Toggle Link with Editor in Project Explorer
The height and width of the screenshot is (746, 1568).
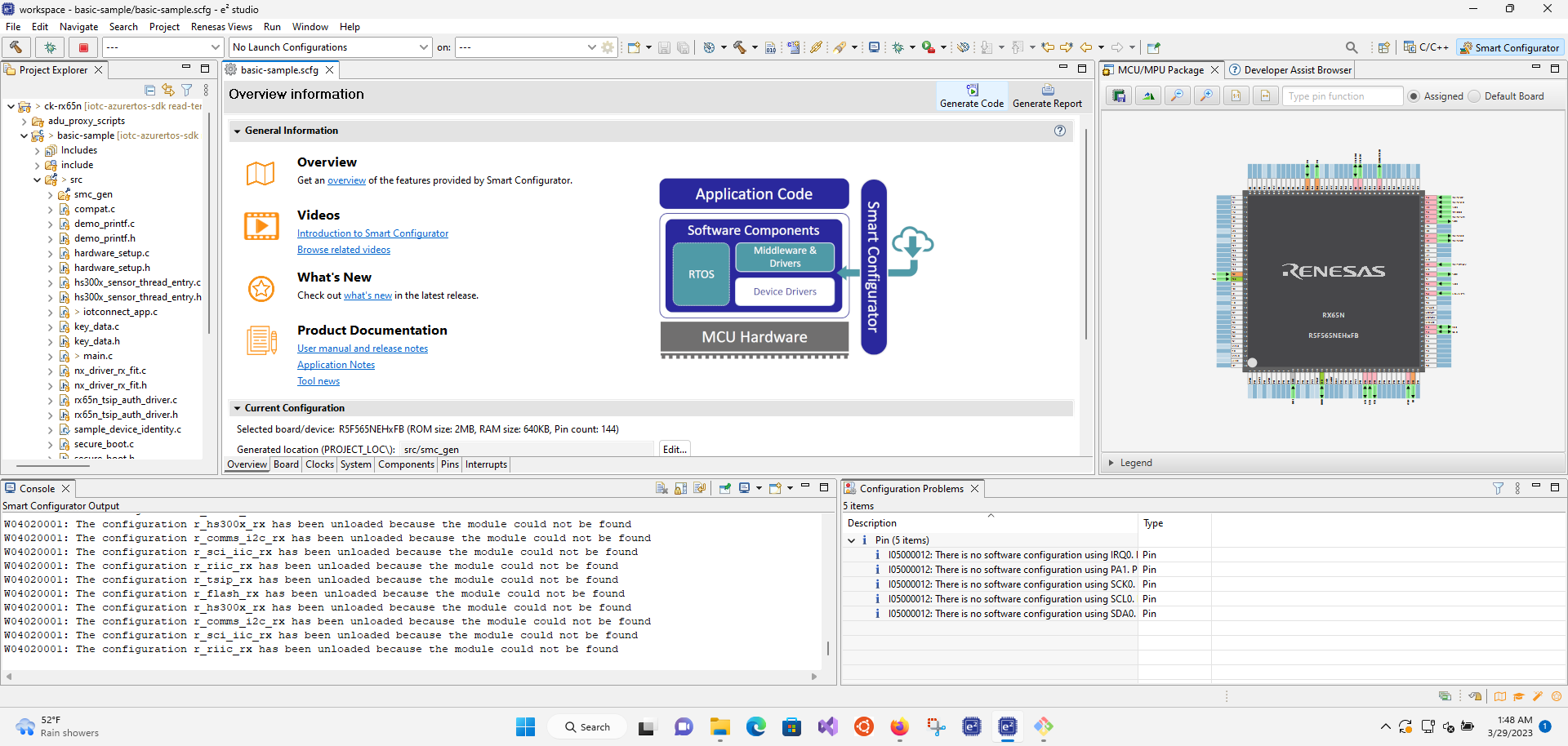(x=168, y=90)
